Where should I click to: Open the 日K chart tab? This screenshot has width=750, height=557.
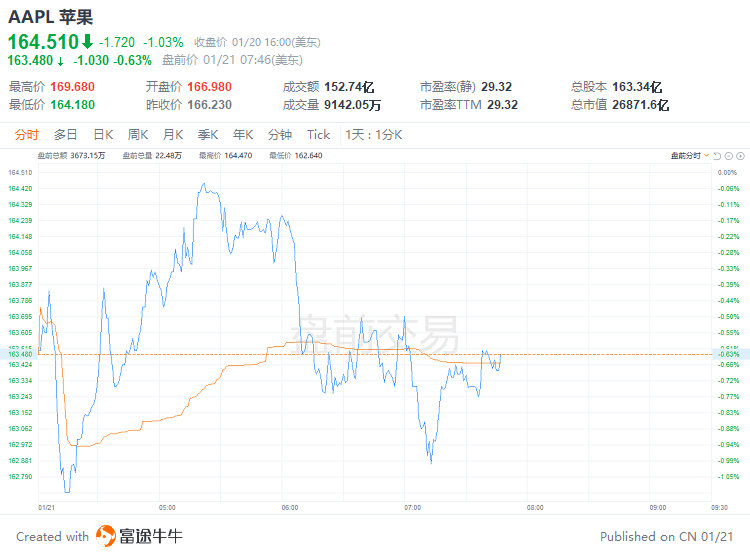(x=103, y=135)
